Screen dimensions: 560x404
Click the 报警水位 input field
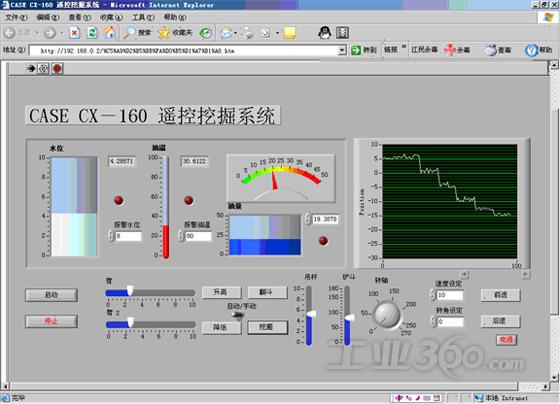click(x=128, y=236)
